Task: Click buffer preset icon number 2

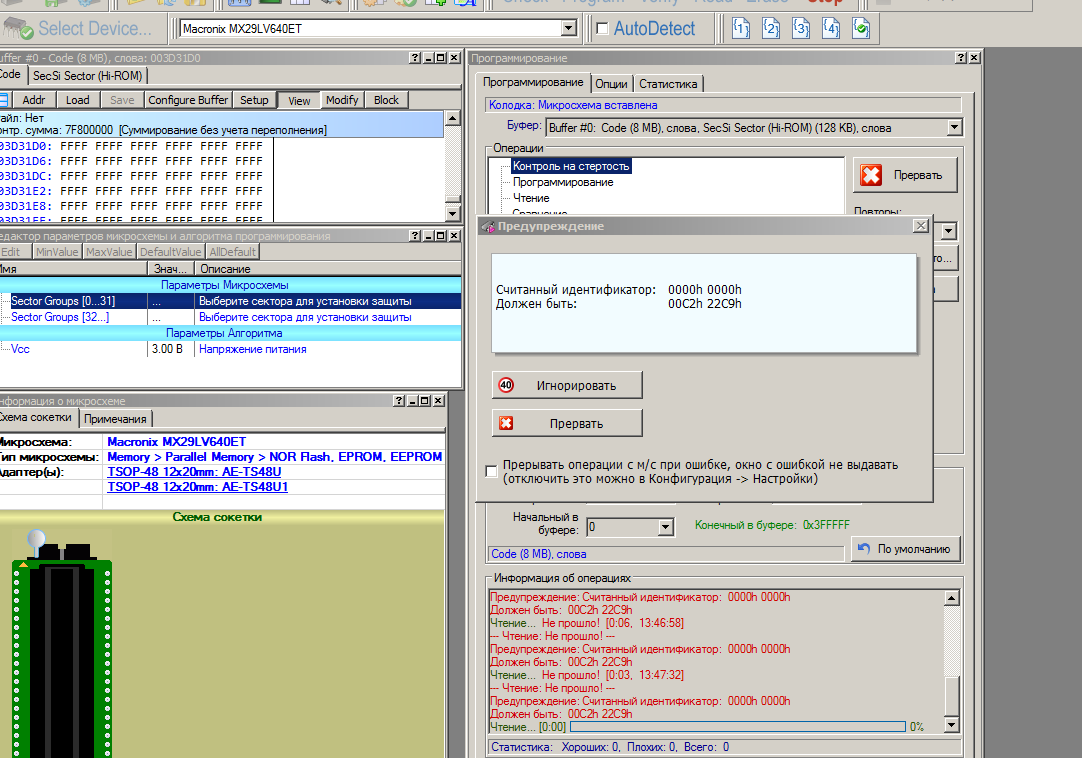Action: tap(771, 28)
